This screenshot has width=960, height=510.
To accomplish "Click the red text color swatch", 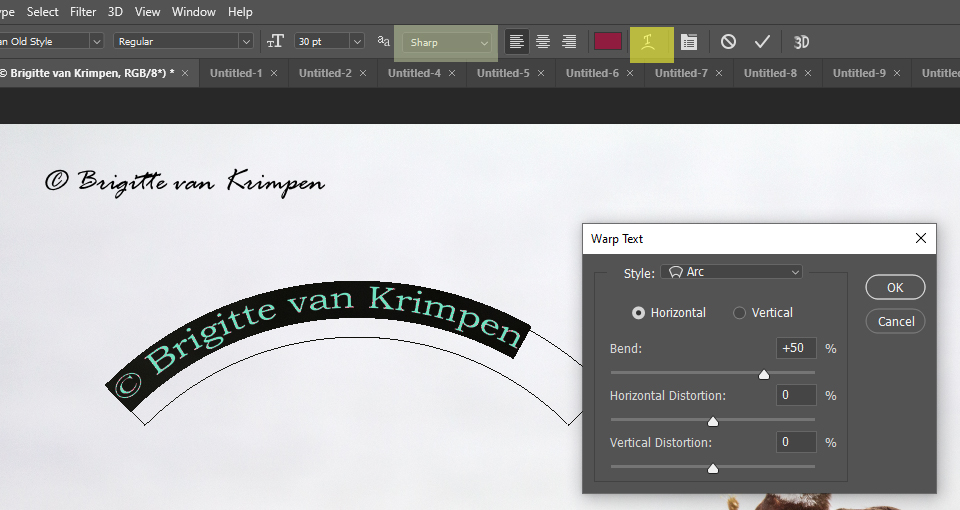I will [608, 42].
